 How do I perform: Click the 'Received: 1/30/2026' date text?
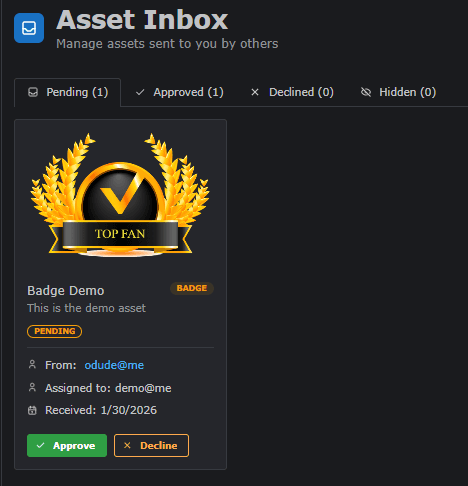pyautogui.click(x=101, y=410)
